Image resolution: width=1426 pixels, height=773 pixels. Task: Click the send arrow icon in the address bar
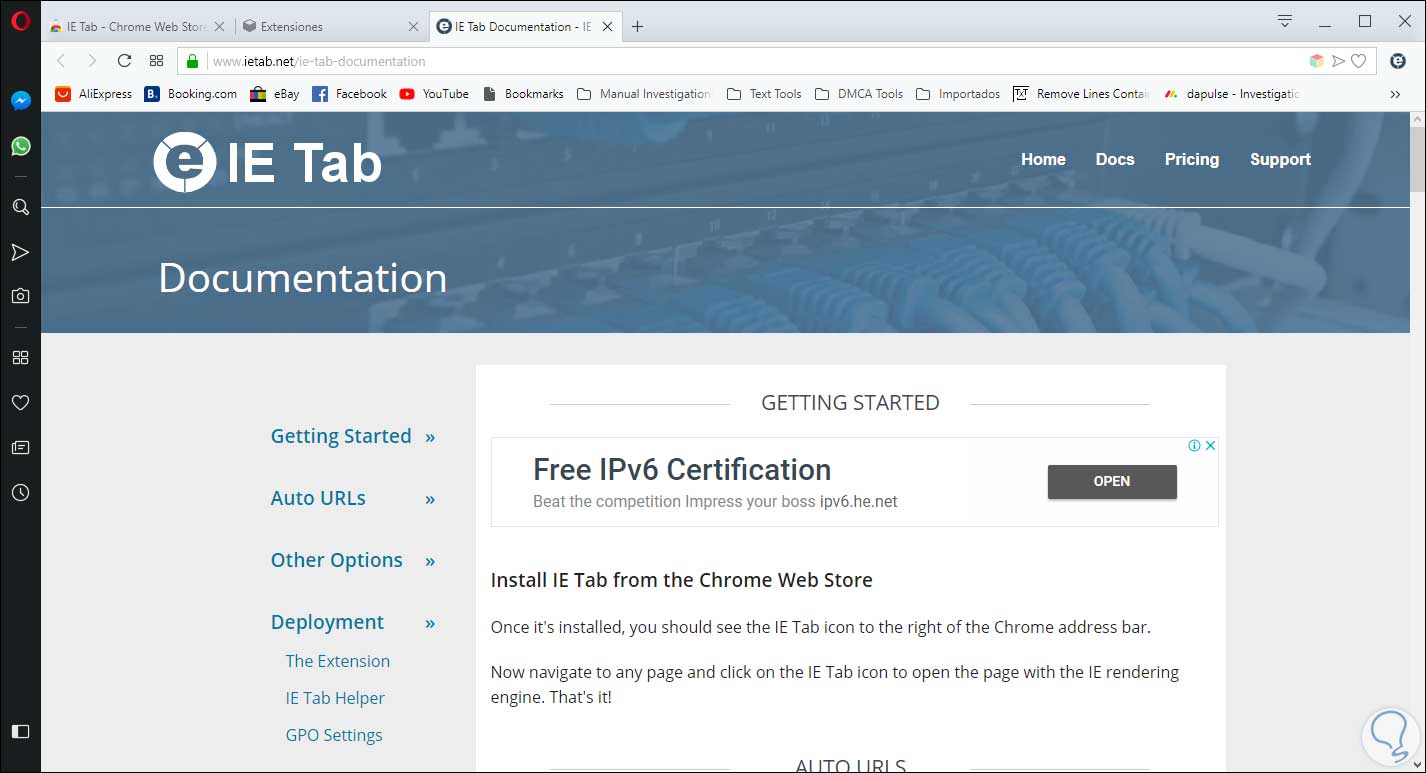pos(1338,61)
